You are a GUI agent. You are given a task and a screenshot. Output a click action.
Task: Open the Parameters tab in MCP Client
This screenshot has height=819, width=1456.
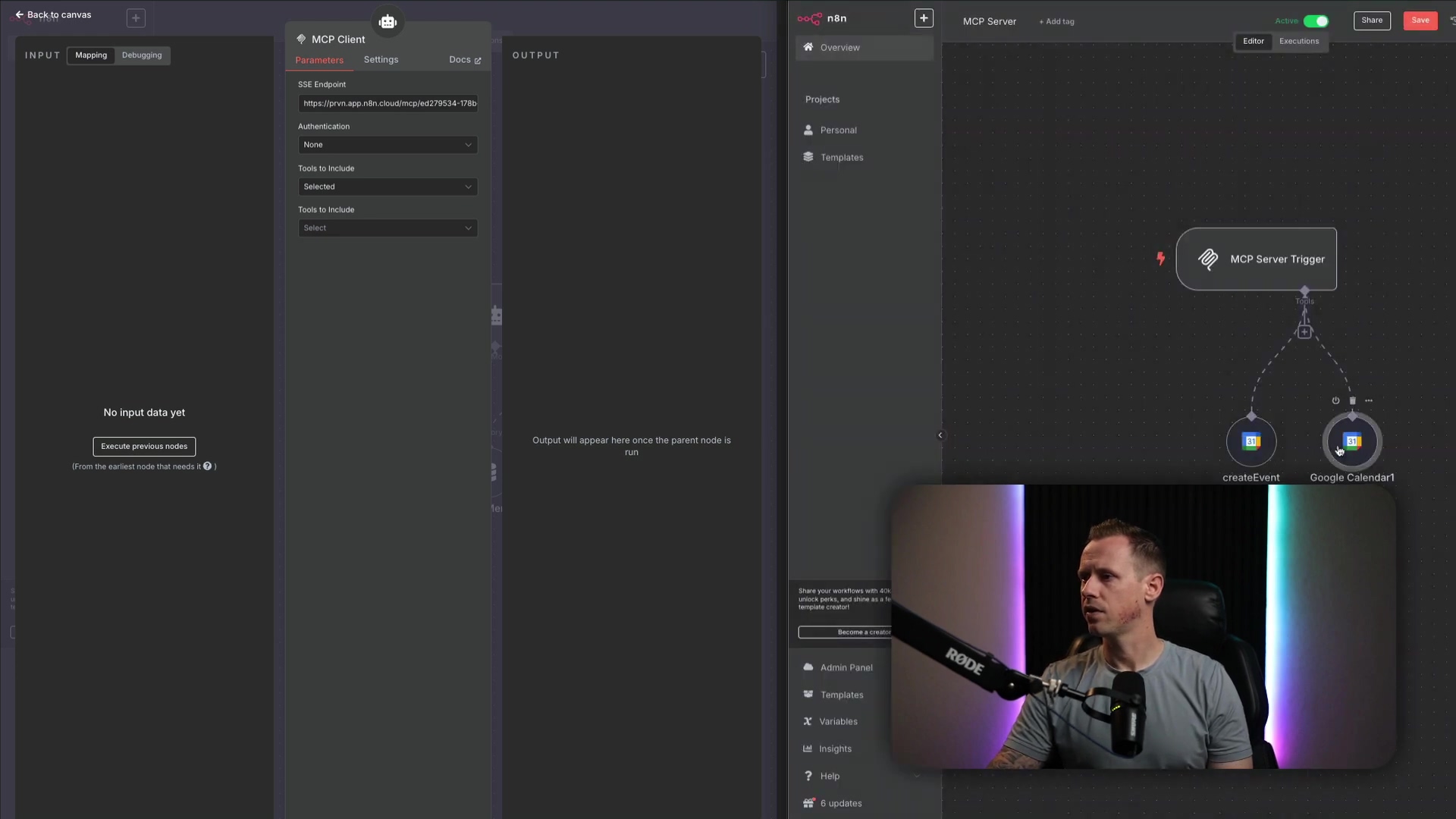pyautogui.click(x=319, y=60)
